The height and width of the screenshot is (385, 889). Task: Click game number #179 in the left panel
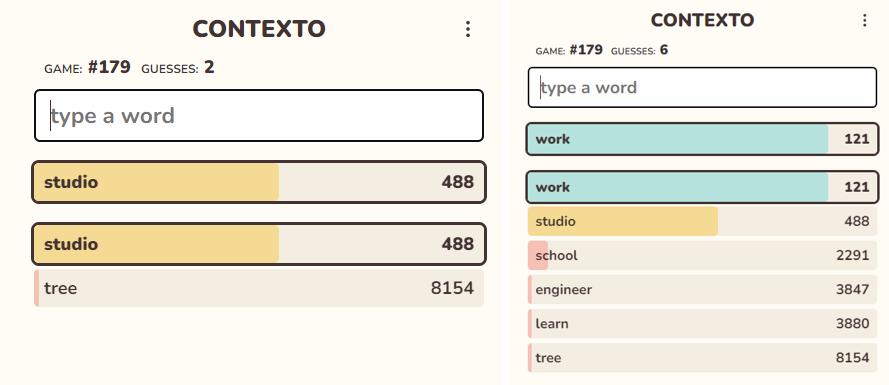109,67
